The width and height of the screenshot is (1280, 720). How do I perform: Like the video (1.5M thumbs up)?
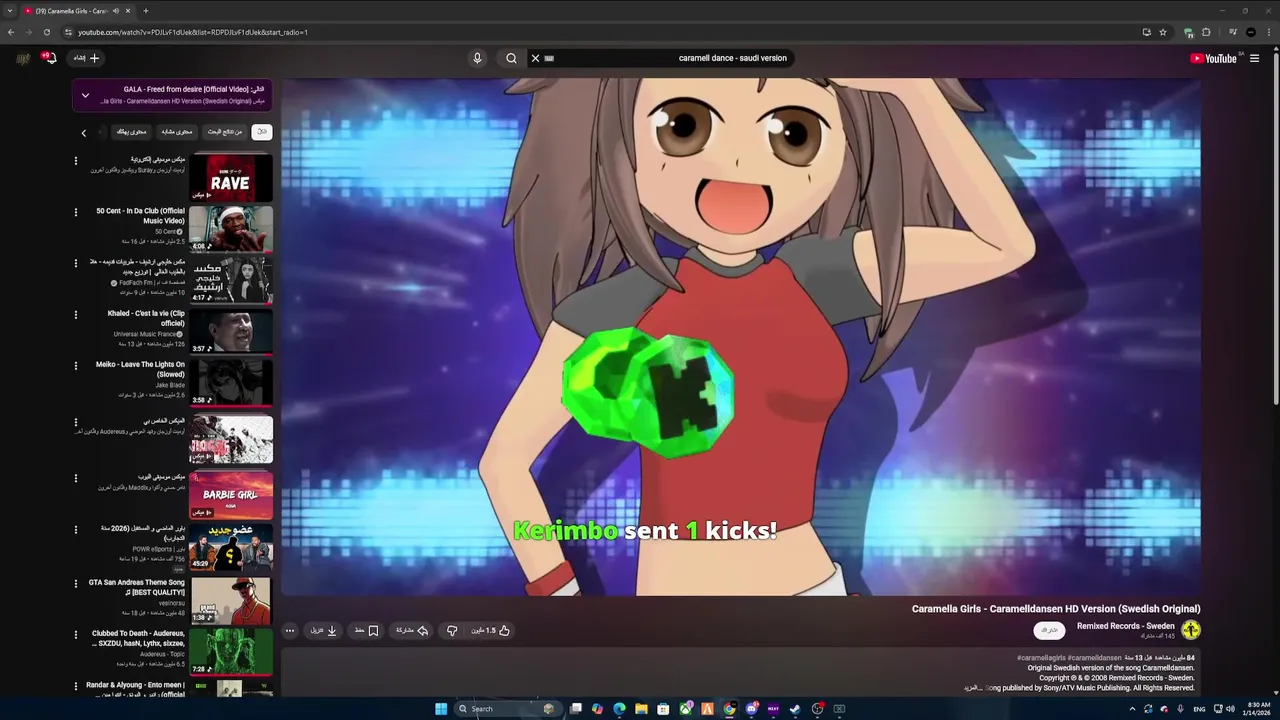click(491, 631)
